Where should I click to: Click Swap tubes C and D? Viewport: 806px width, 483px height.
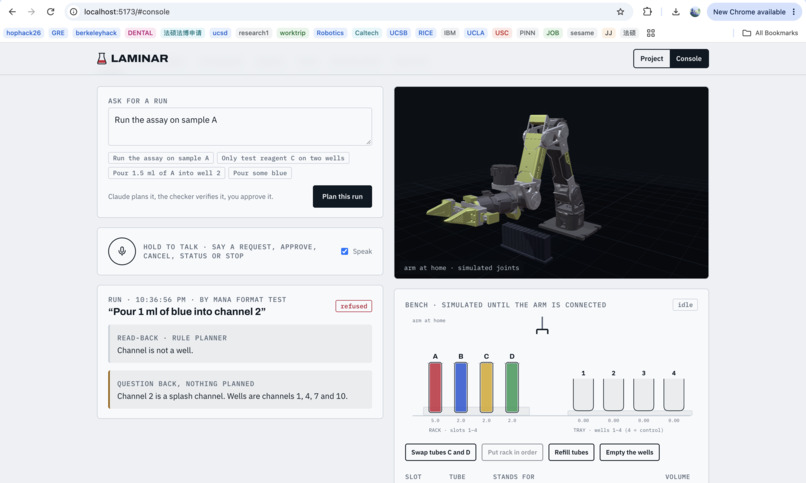click(441, 452)
